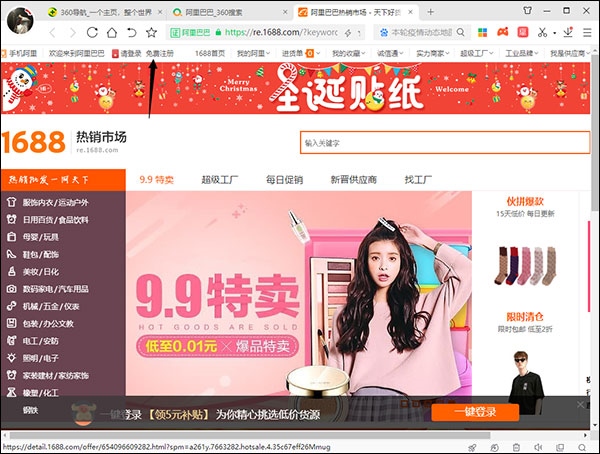
Task: Click the speaker mute icon in status bar
Action: click(538, 447)
